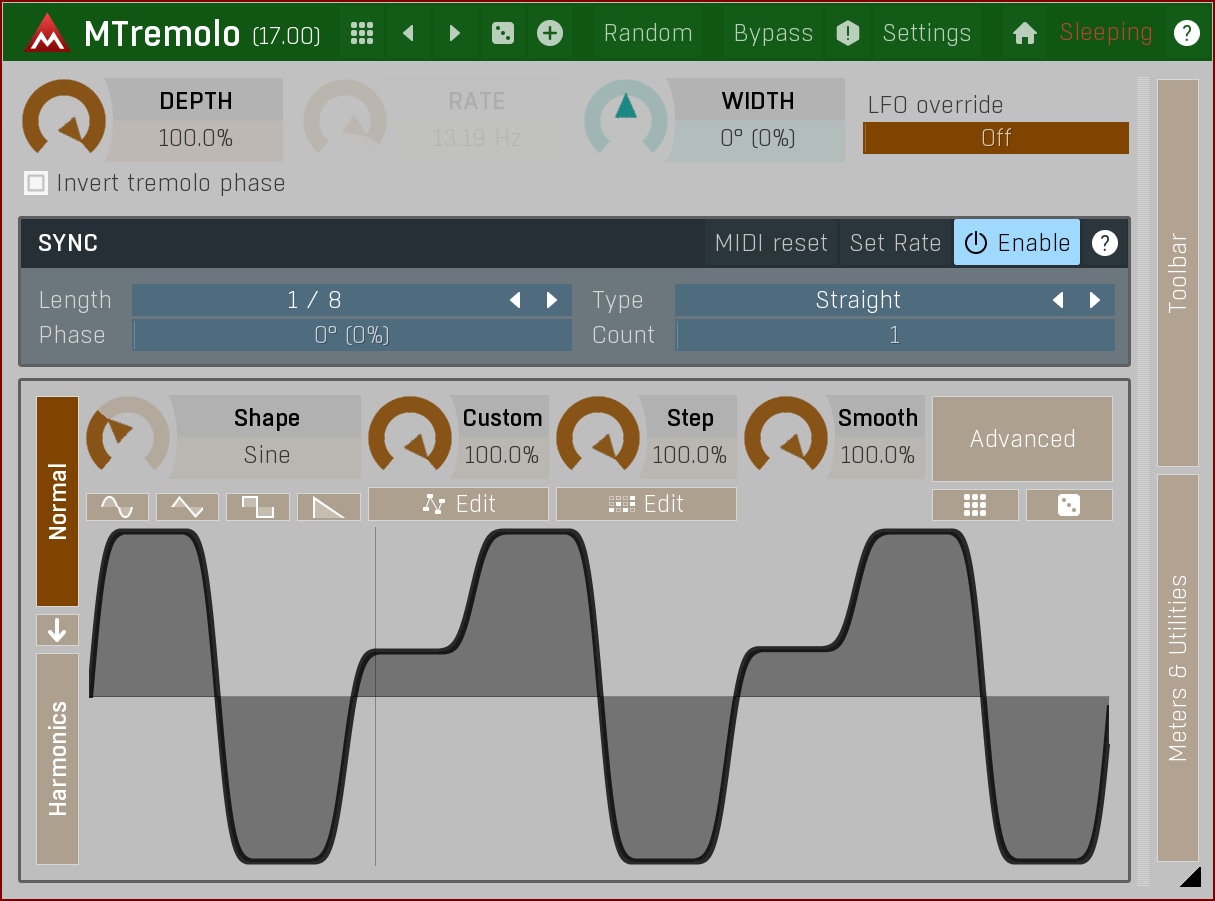Open the sync Type Straight selector

pyautogui.click(x=858, y=300)
